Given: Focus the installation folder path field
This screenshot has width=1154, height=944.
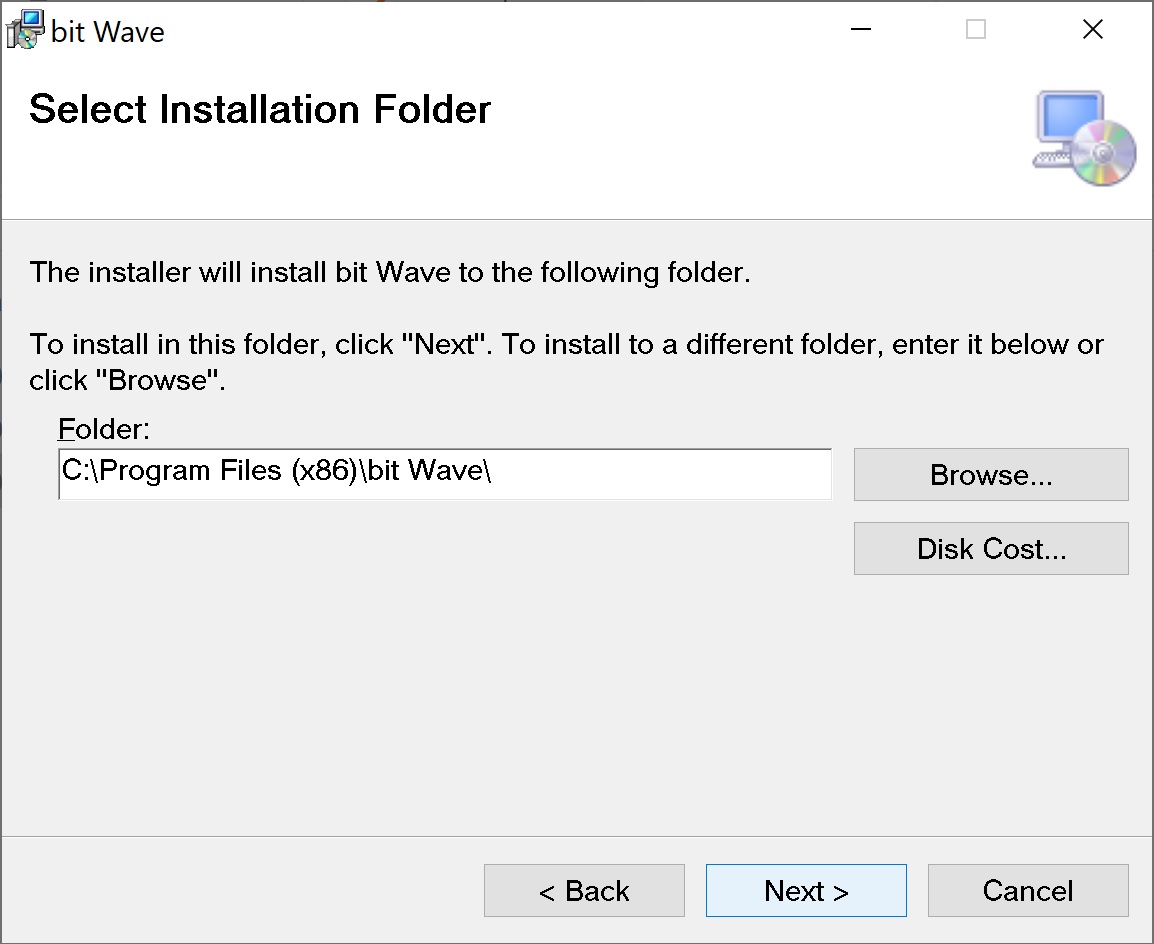Looking at the screenshot, I should pyautogui.click(x=445, y=474).
